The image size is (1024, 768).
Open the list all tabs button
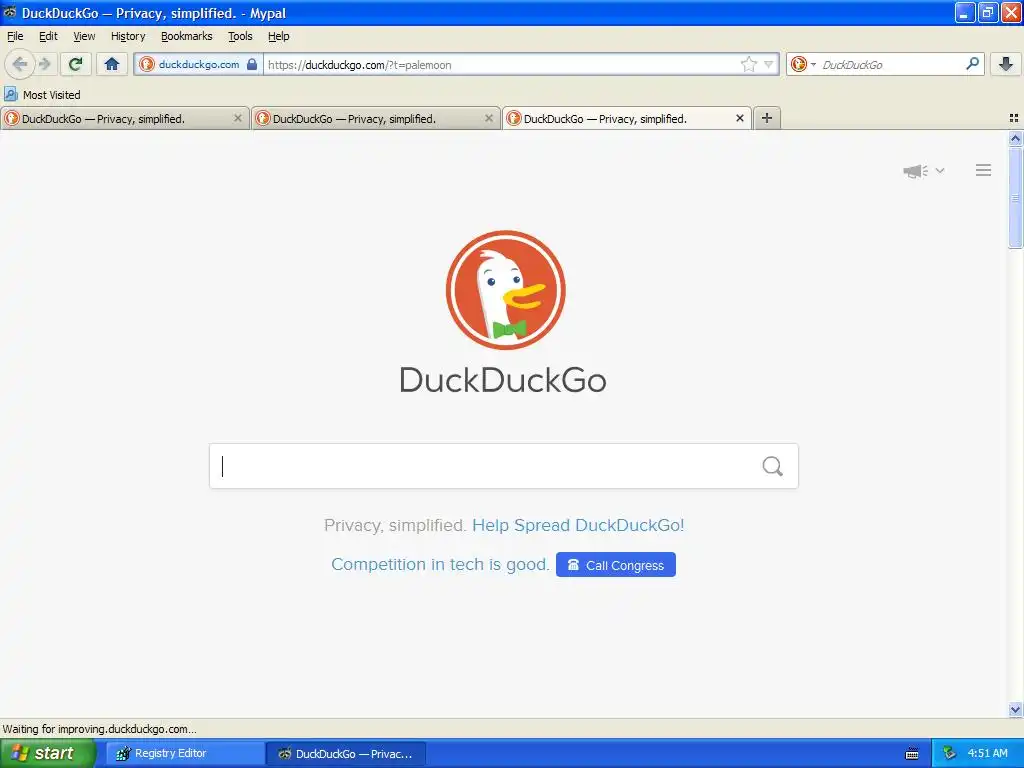[x=1014, y=118]
